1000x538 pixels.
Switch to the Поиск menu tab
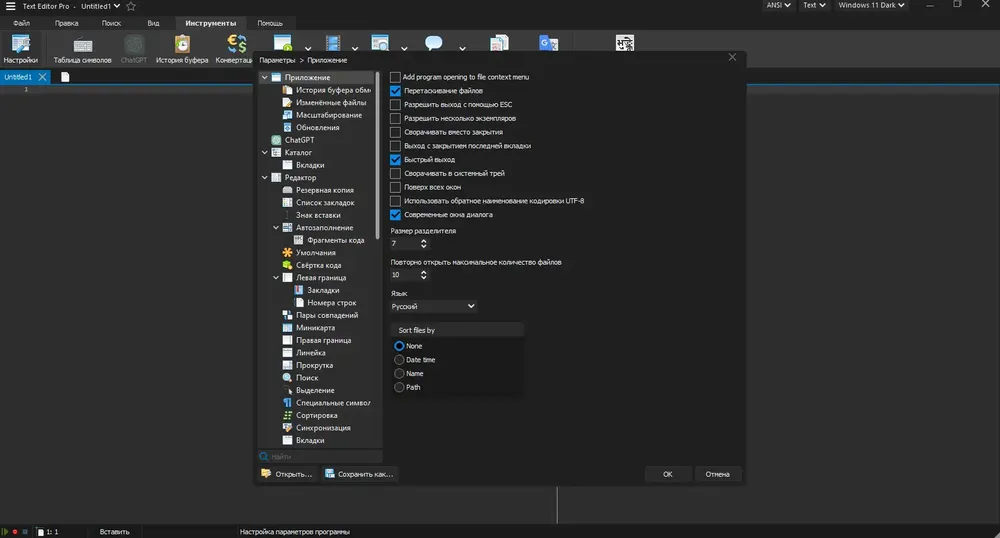111,23
